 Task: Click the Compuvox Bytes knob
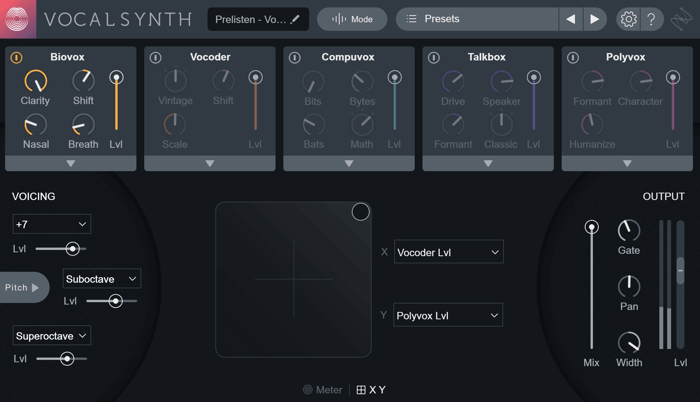[362, 82]
